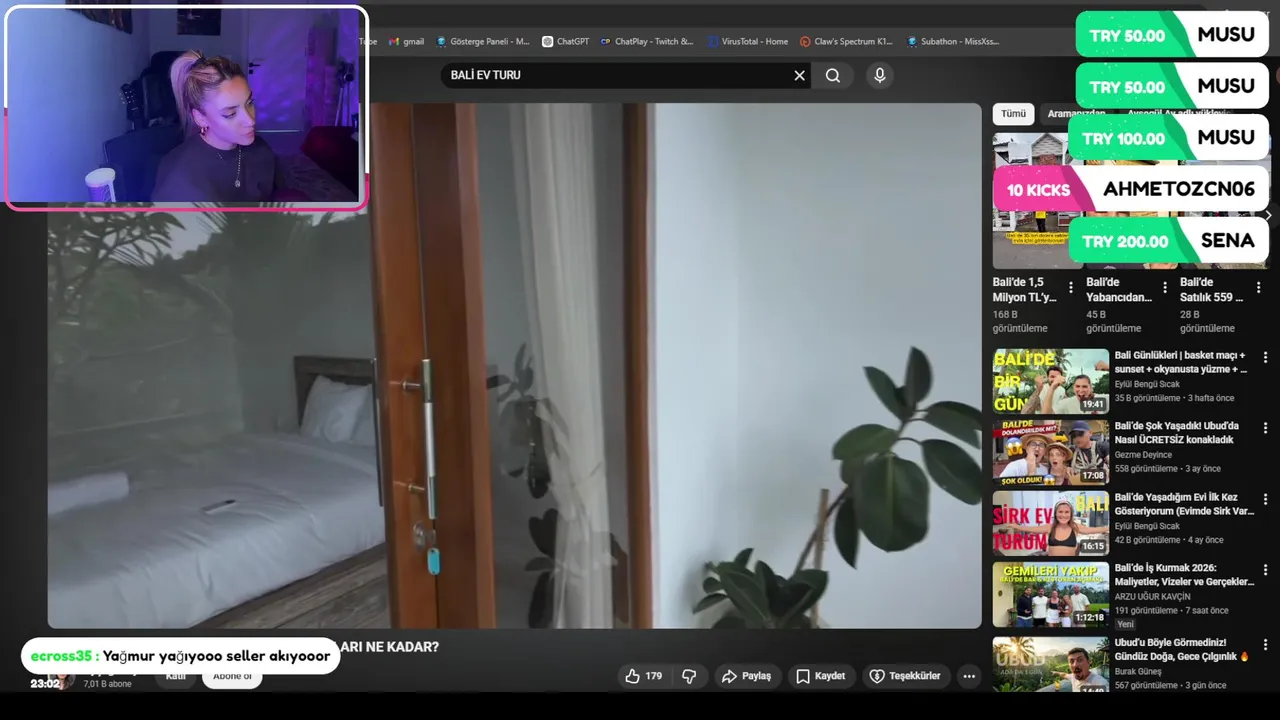Click the TRY 200.00 SENA donation banner
This screenshot has height=720, width=1280.
tap(1168, 241)
